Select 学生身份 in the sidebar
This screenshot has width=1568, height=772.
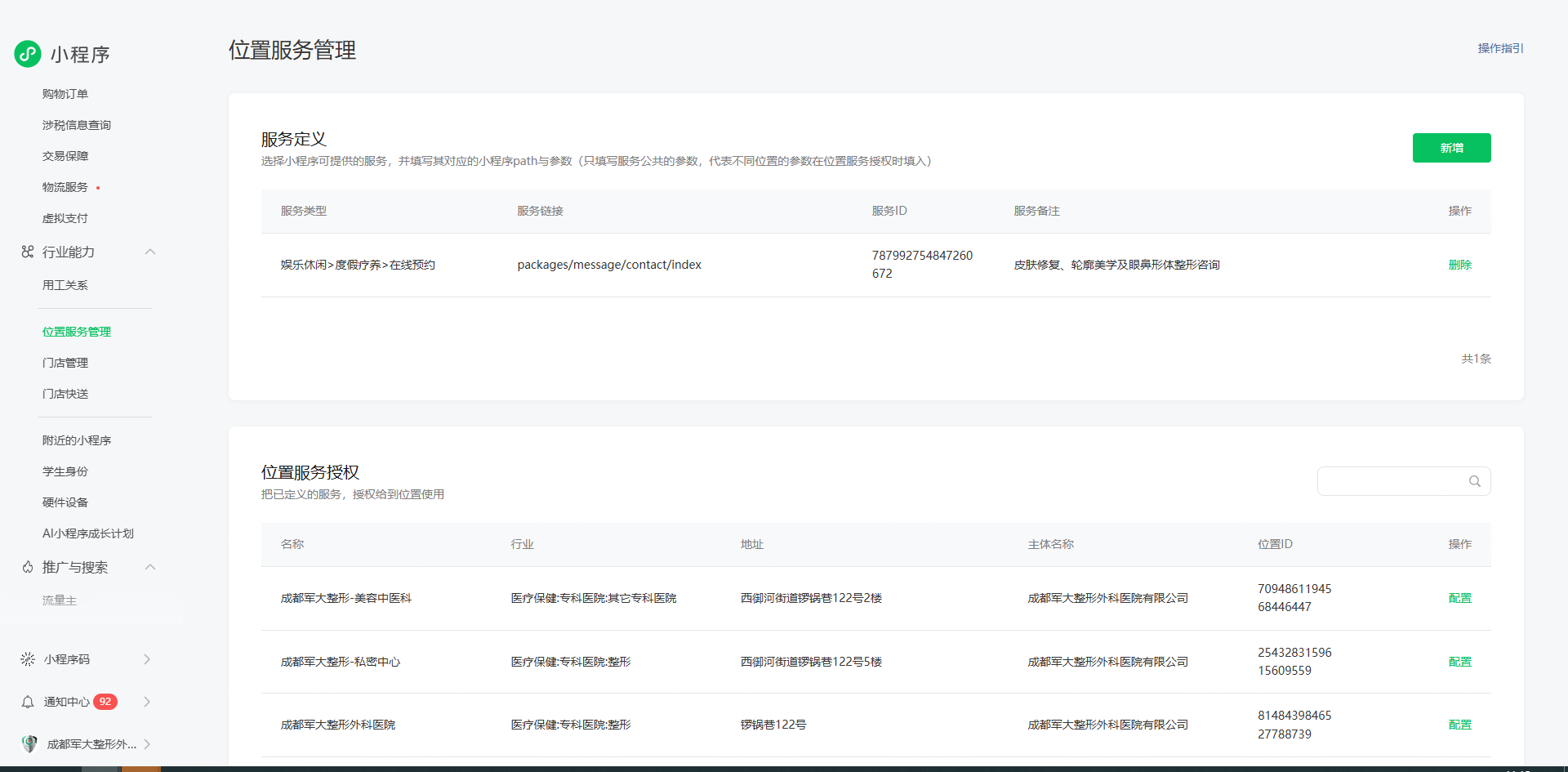[65, 471]
